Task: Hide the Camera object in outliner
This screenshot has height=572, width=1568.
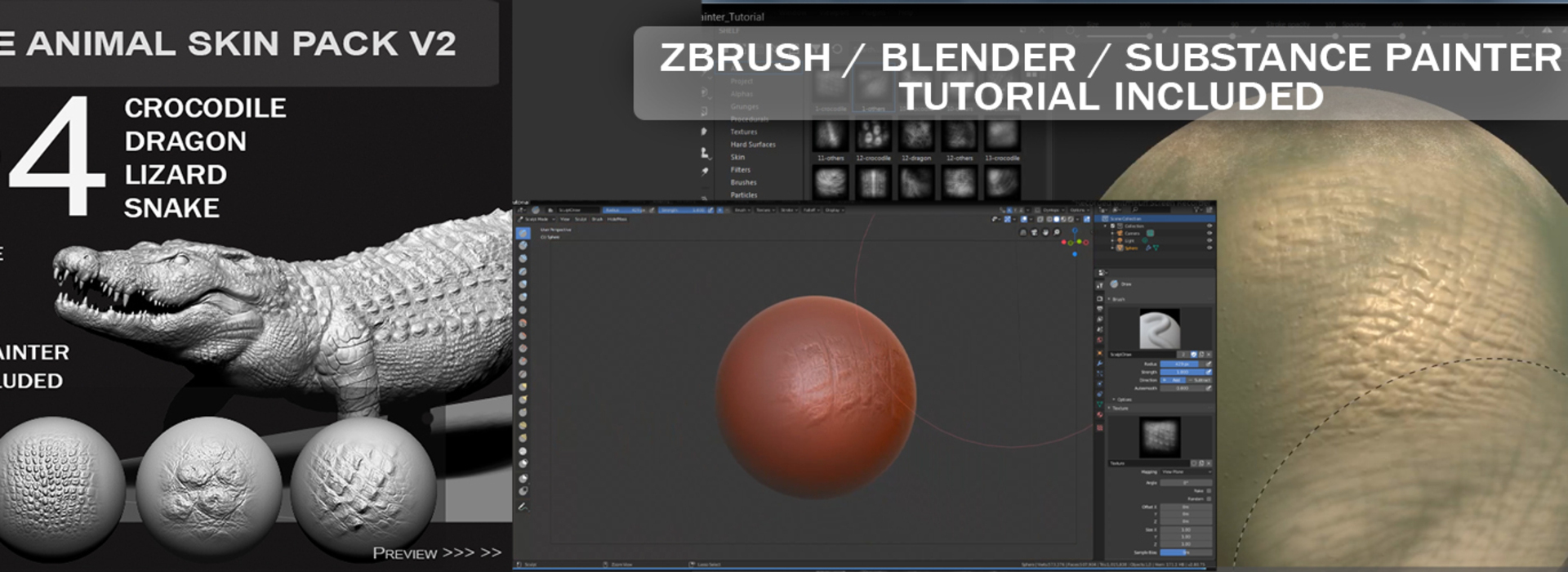Action: (1209, 234)
